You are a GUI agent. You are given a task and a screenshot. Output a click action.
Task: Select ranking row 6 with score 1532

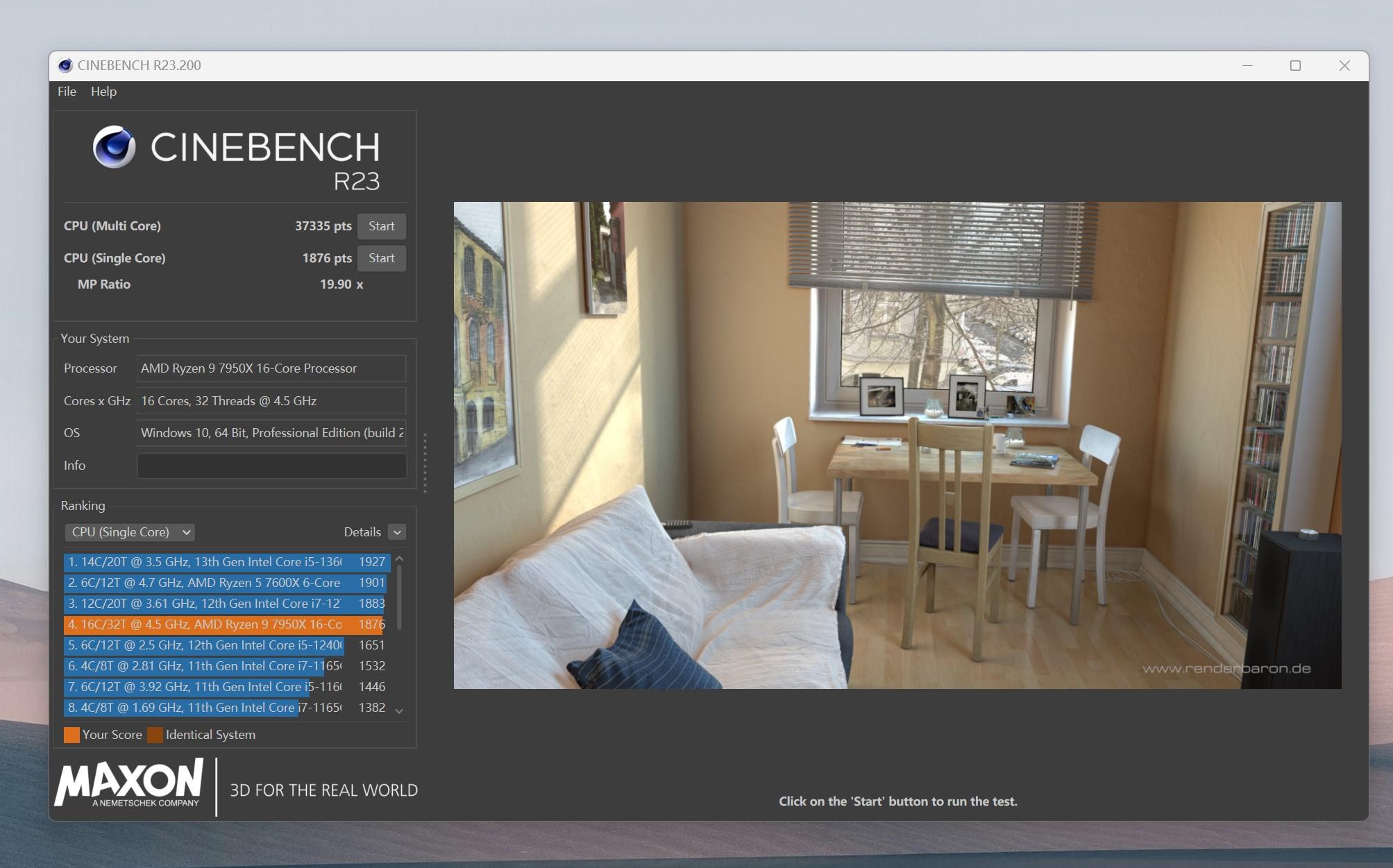tap(226, 666)
